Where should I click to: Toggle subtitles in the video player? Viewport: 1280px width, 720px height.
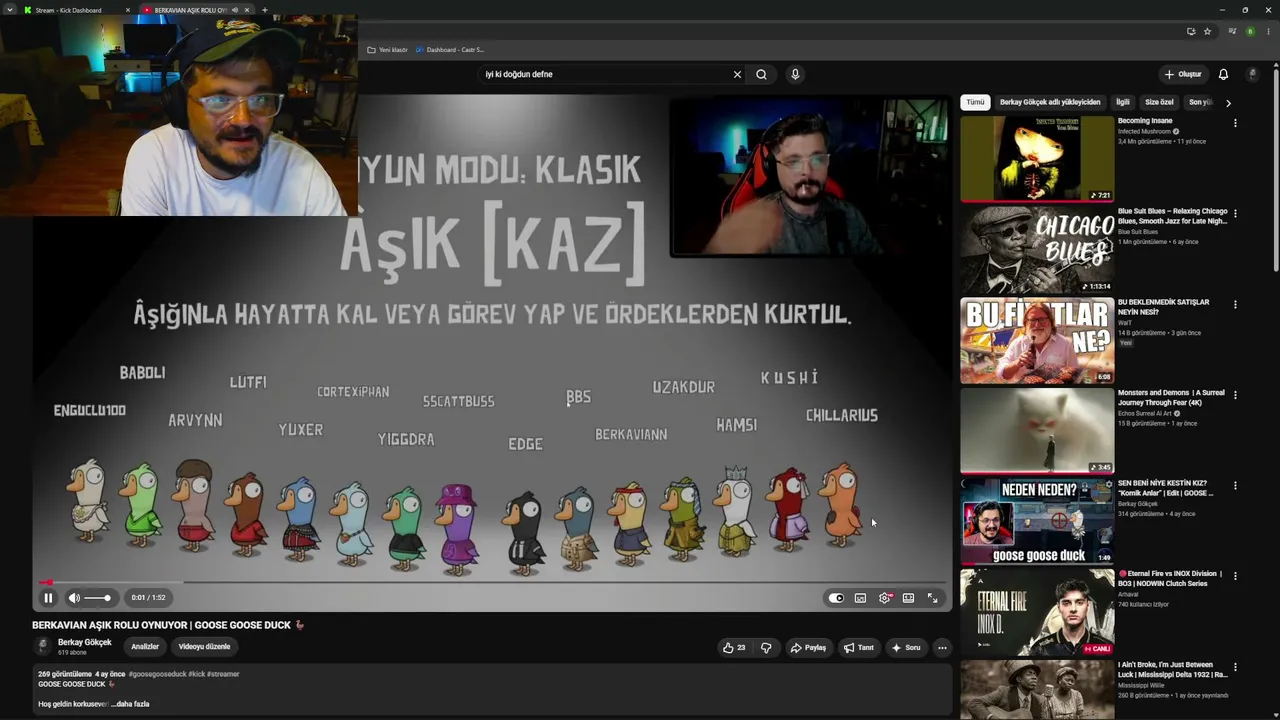coord(860,598)
